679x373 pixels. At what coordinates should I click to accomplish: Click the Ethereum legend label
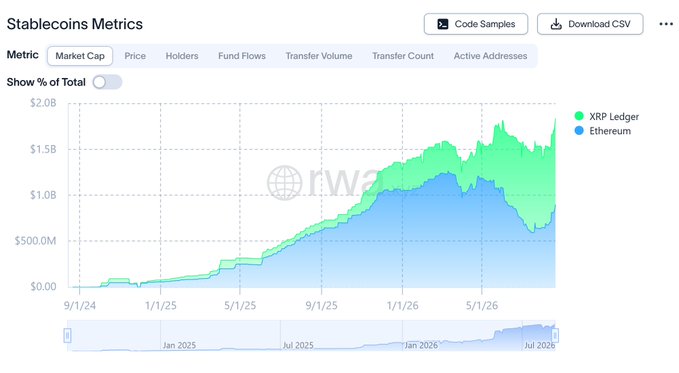click(610, 131)
